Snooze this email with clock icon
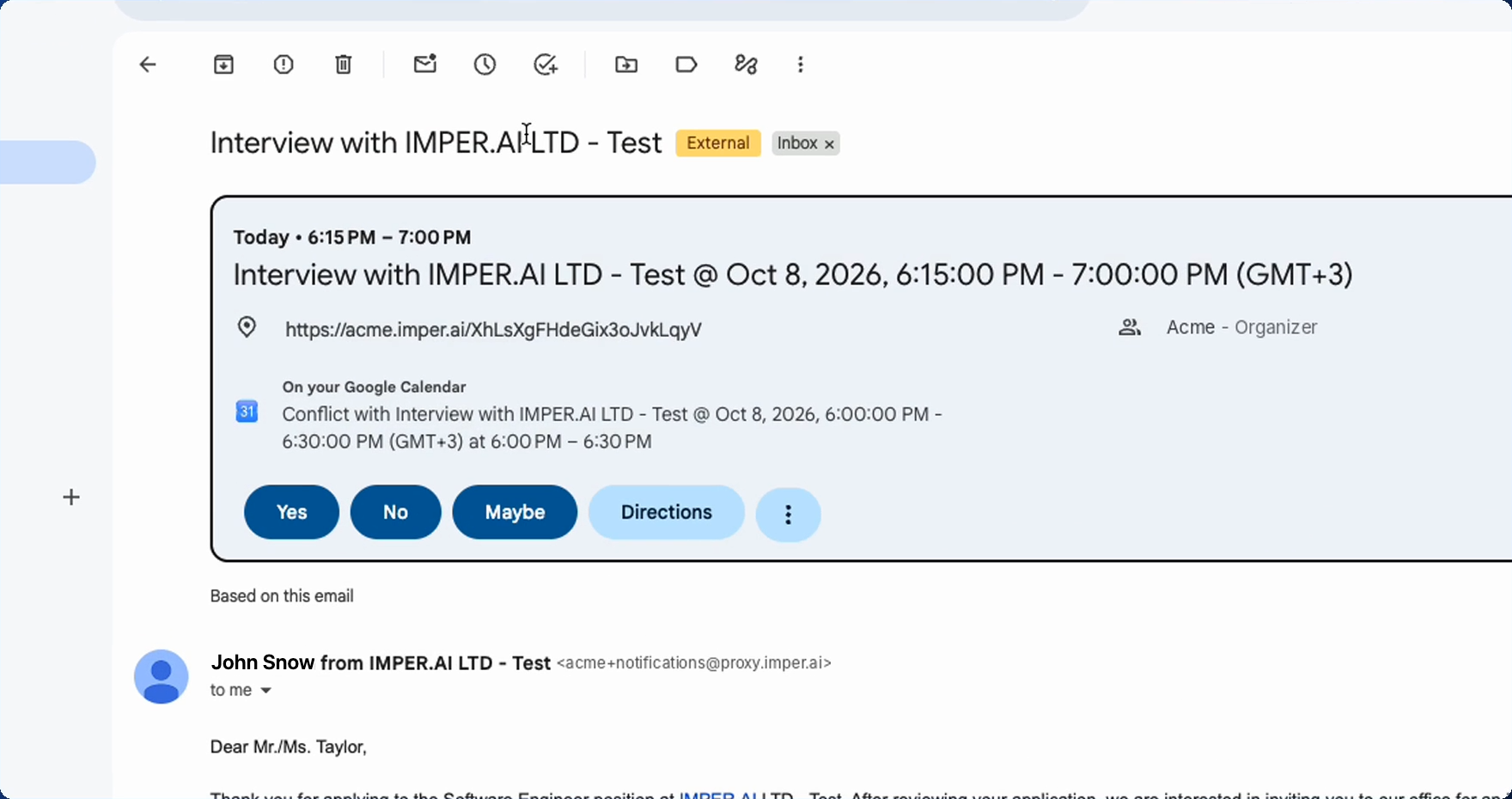This screenshot has width=1512, height=799. coord(485,64)
